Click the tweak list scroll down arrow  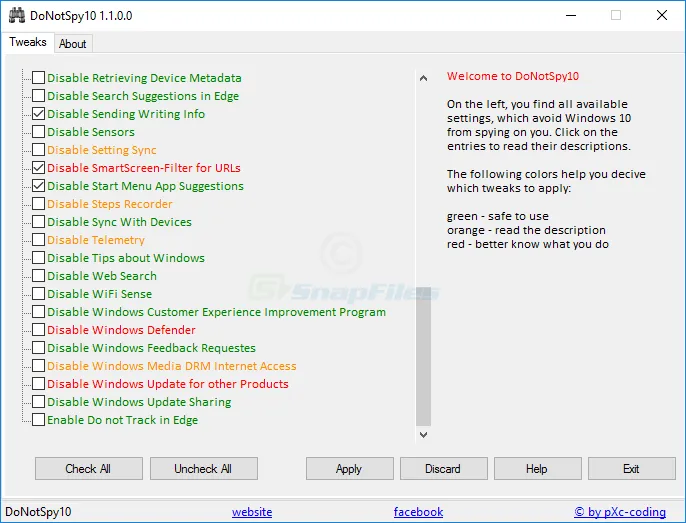[x=423, y=435]
